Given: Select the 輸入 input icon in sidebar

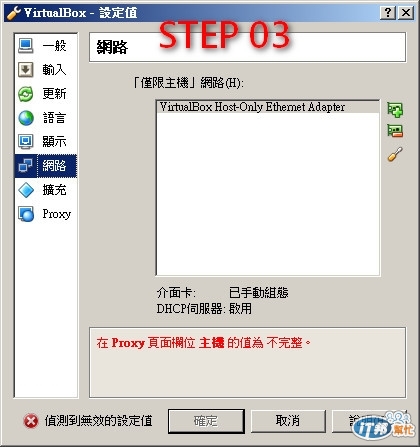Looking at the screenshot, I should (x=26, y=70).
